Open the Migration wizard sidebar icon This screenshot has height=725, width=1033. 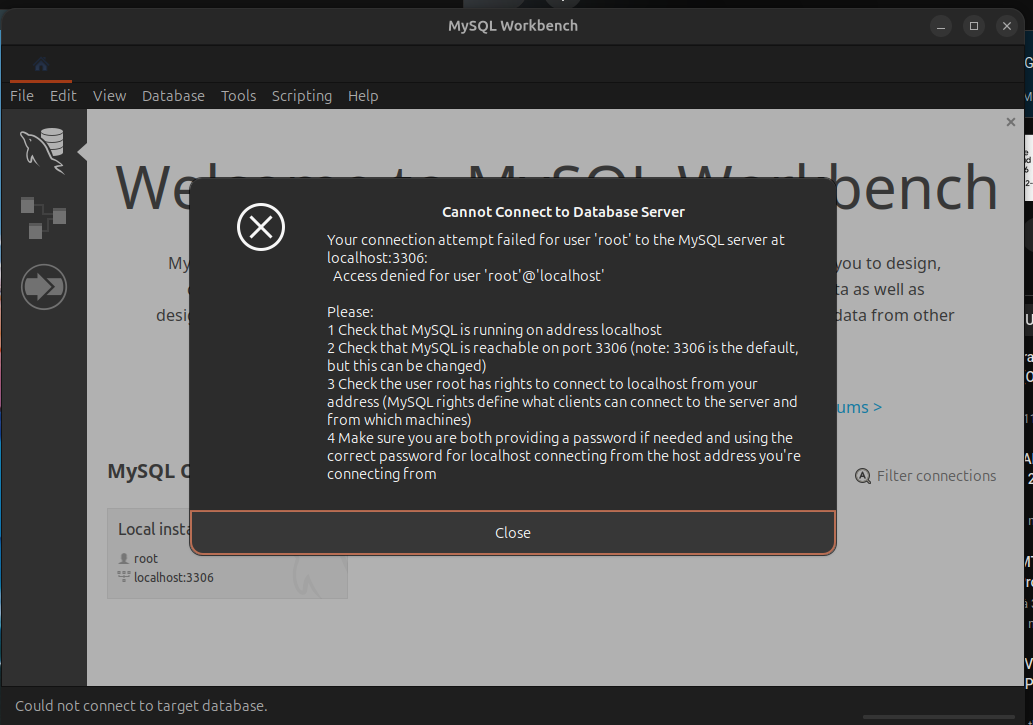(43, 287)
